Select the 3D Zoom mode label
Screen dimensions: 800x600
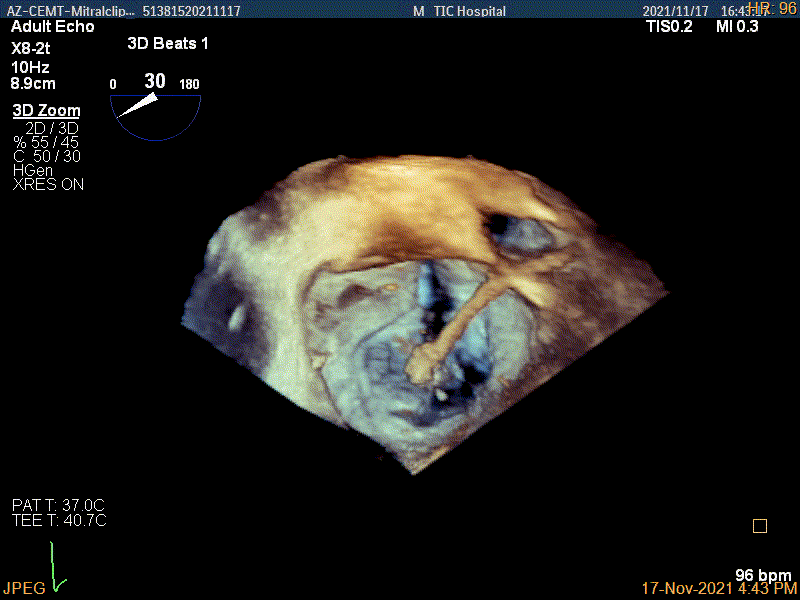[x=46, y=111]
